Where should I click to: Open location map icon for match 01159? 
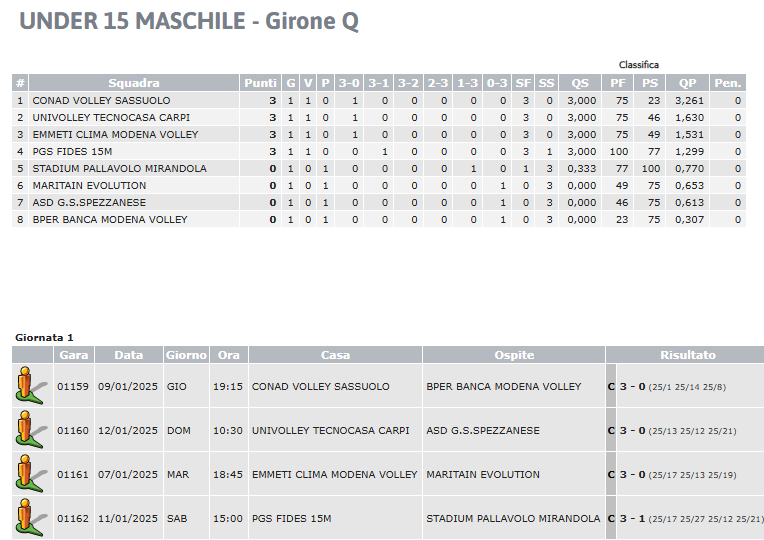coord(31,386)
